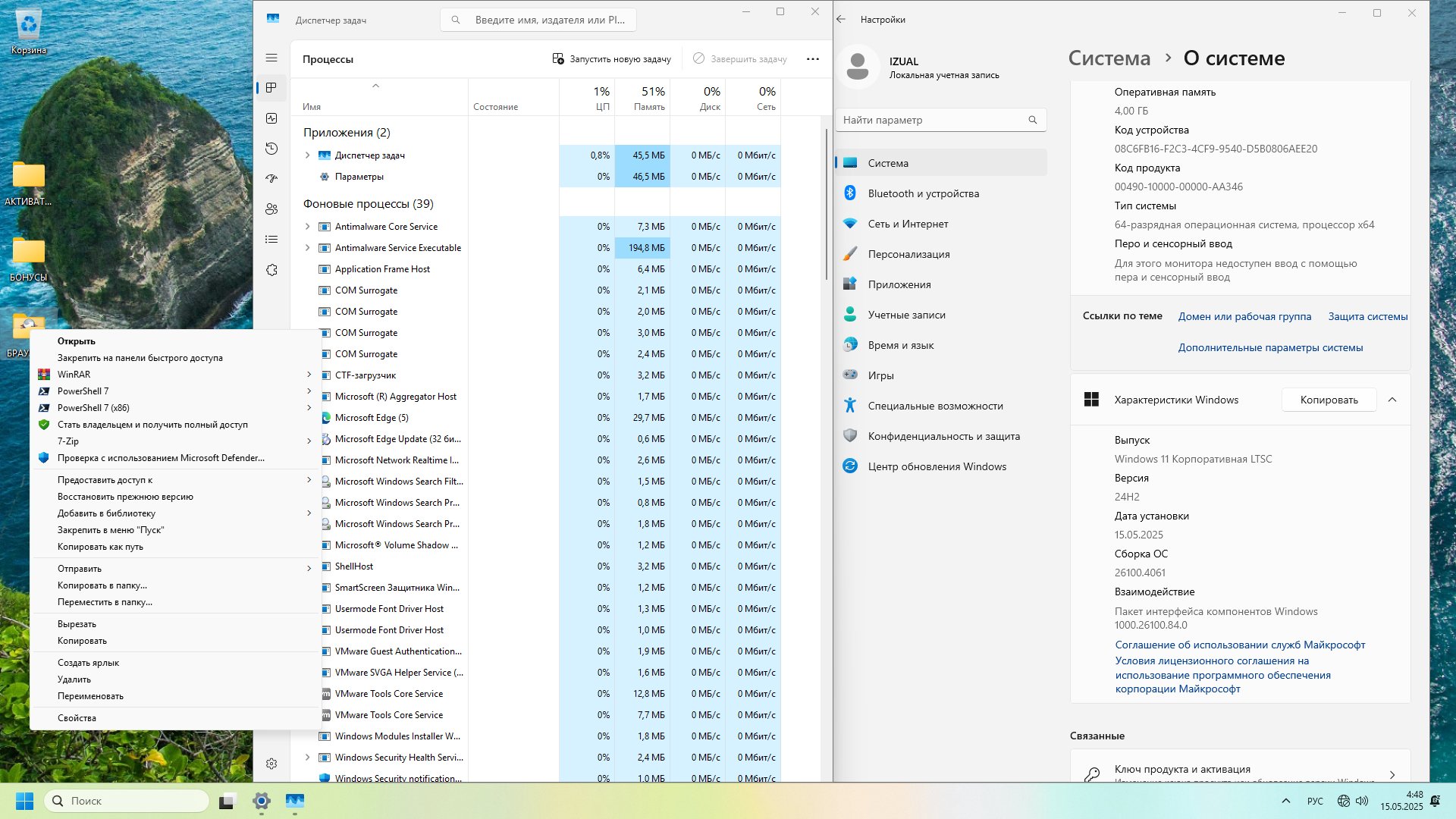Click Найти параметр search field in Settings

coord(941,120)
